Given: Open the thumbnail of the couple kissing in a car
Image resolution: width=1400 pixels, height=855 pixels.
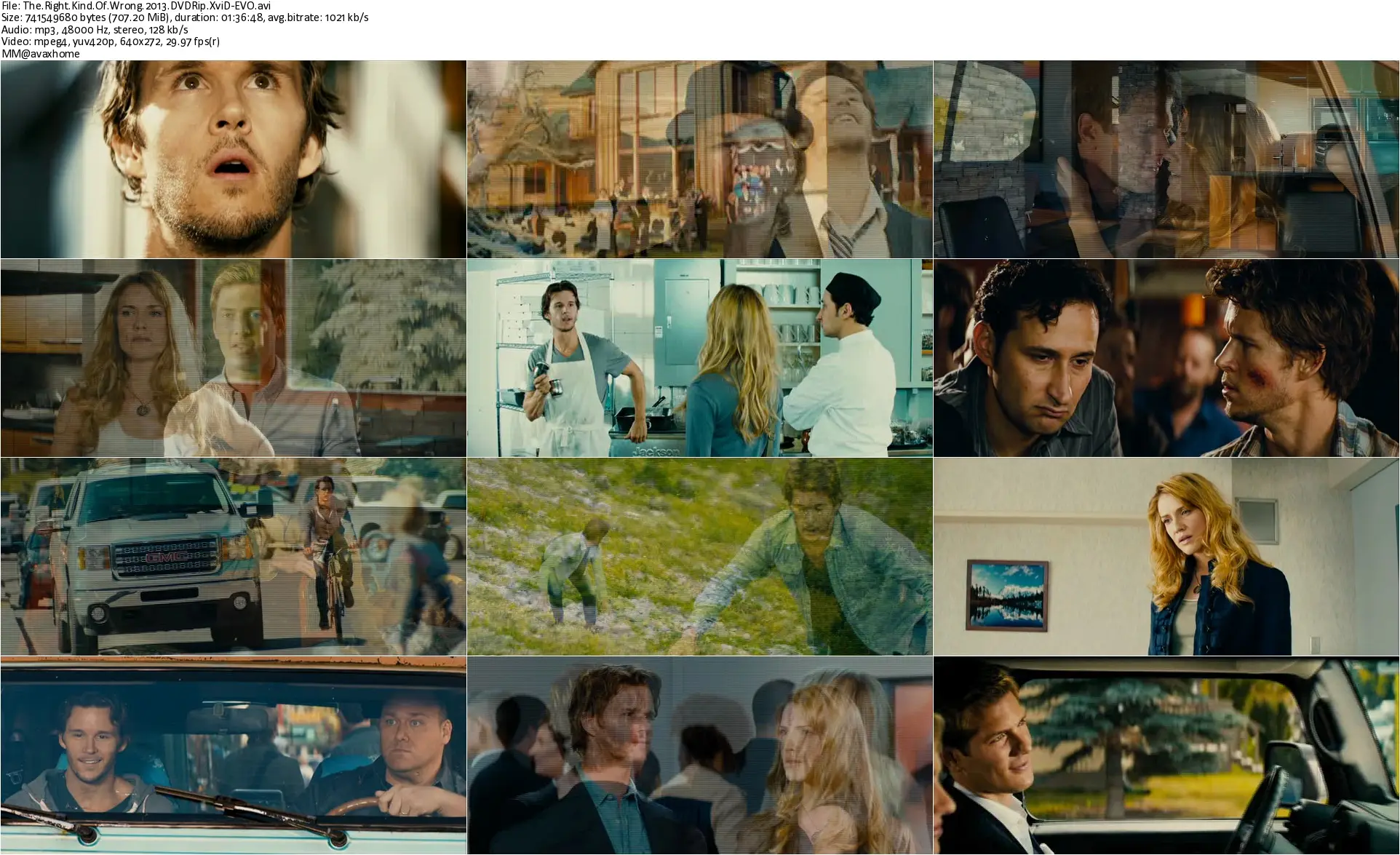Looking at the screenshot, I should point(1166,159).
